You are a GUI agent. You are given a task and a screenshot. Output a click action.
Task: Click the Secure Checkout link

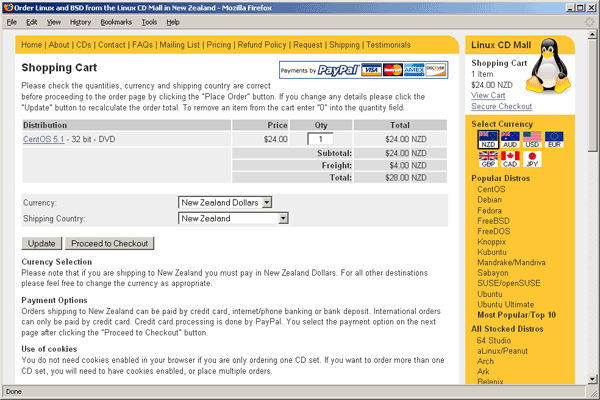(501, 106)
